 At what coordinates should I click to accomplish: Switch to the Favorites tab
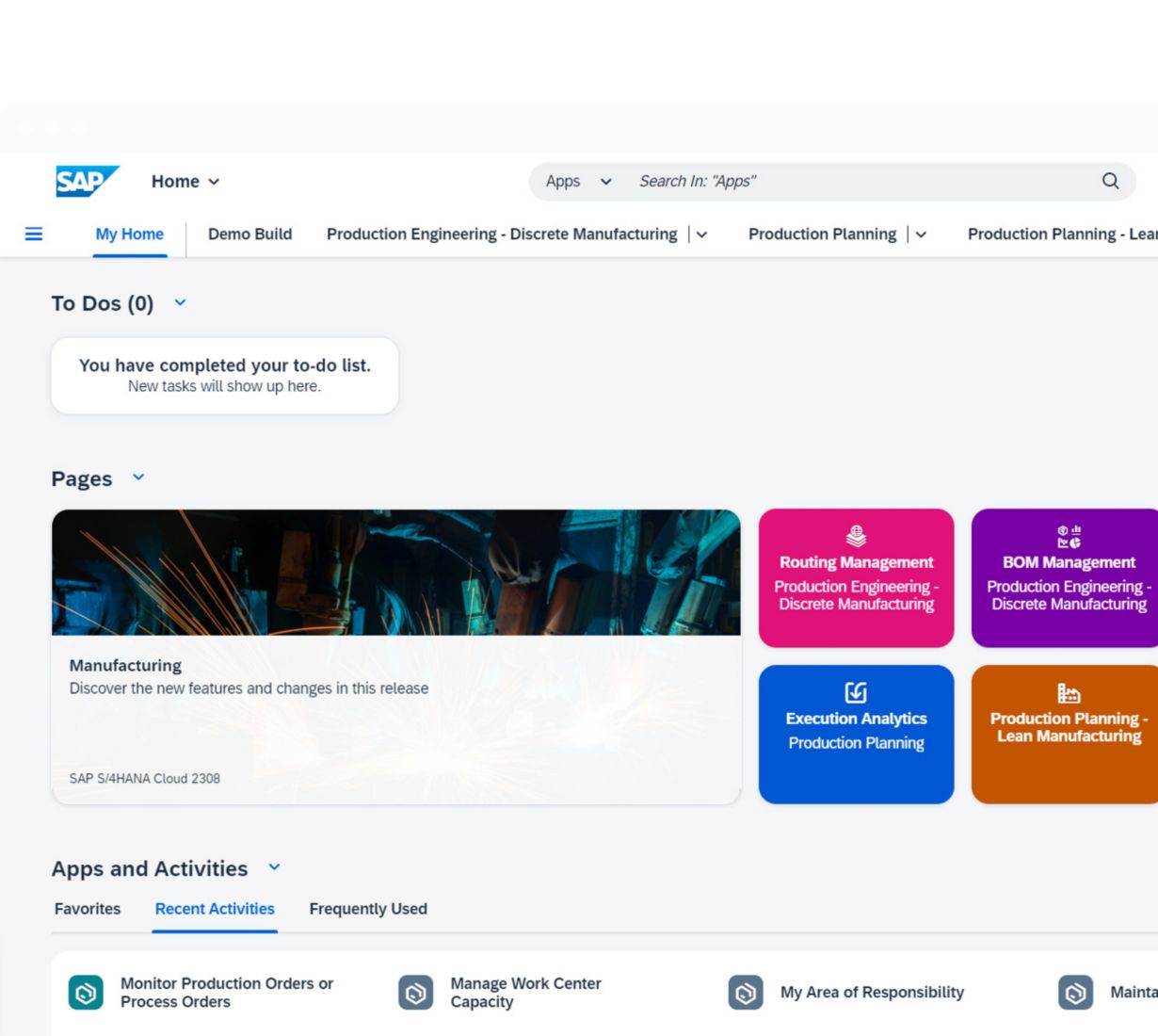coord(88,909)
